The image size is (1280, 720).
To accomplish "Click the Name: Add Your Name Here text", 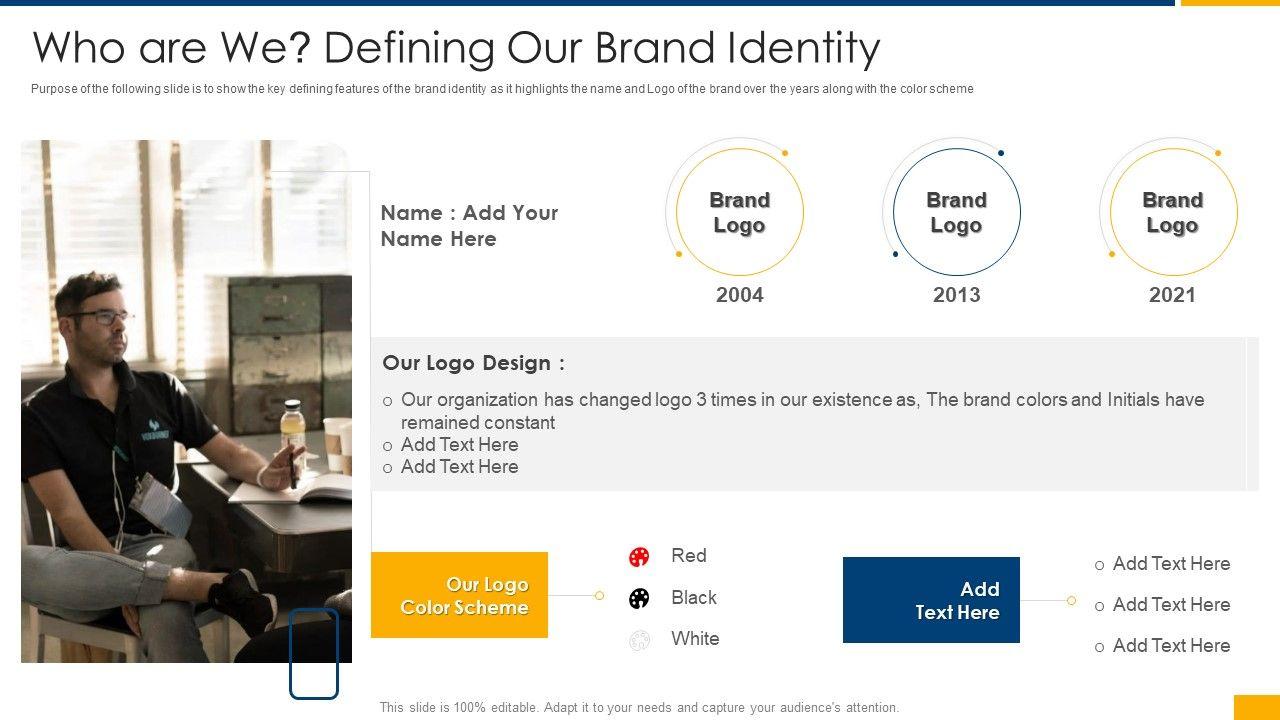I will click(x=469, y=226).
